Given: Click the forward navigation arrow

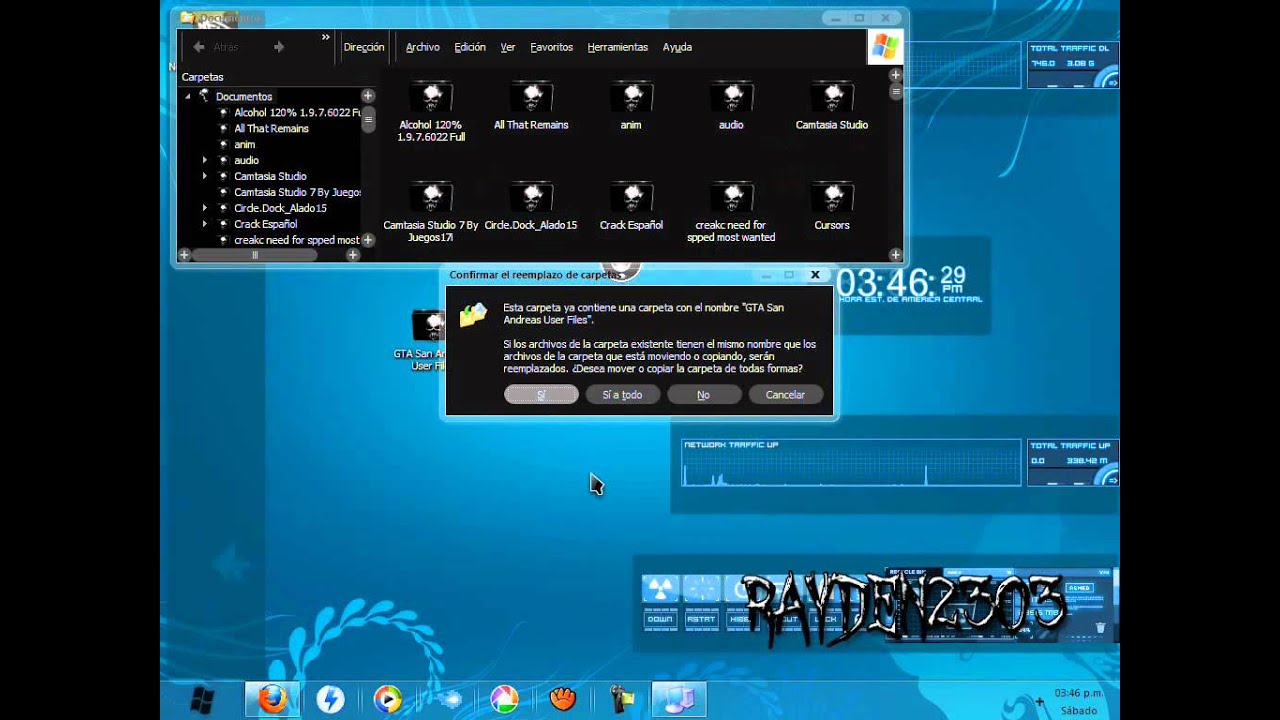Looking at the screenshot, I should point(279,47).
